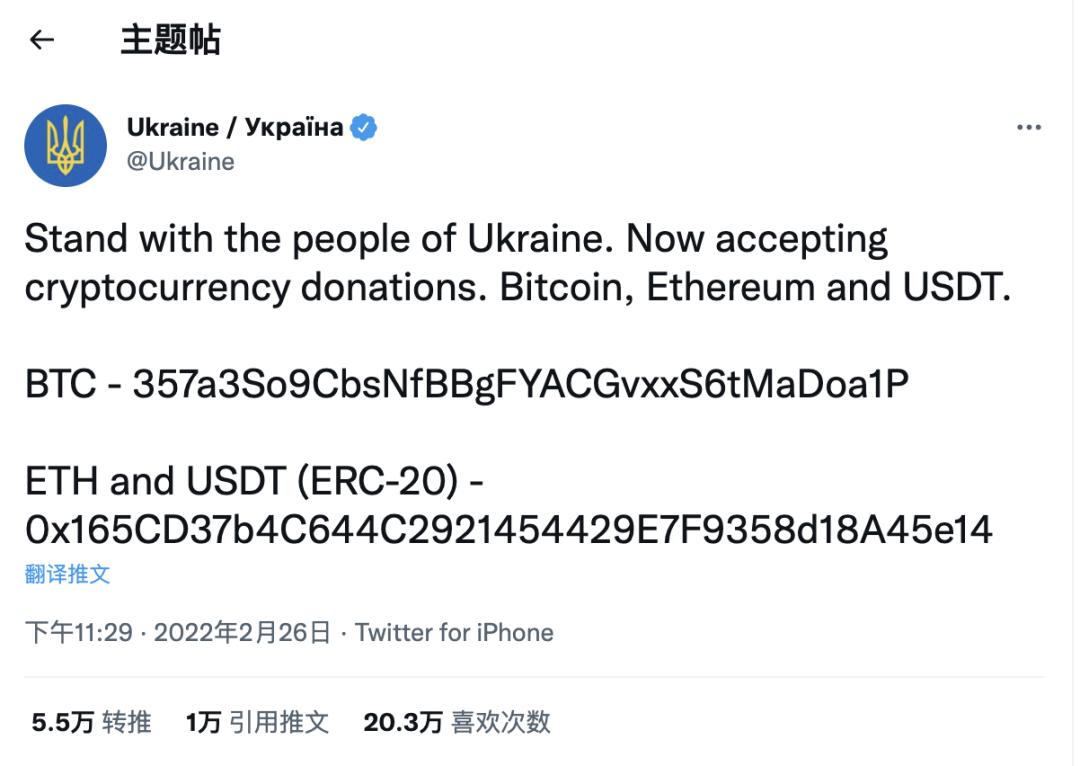View the 5.5万 转推 retweets list
The width and height of the screenshot is (1080, 766).
pos(92,722)
